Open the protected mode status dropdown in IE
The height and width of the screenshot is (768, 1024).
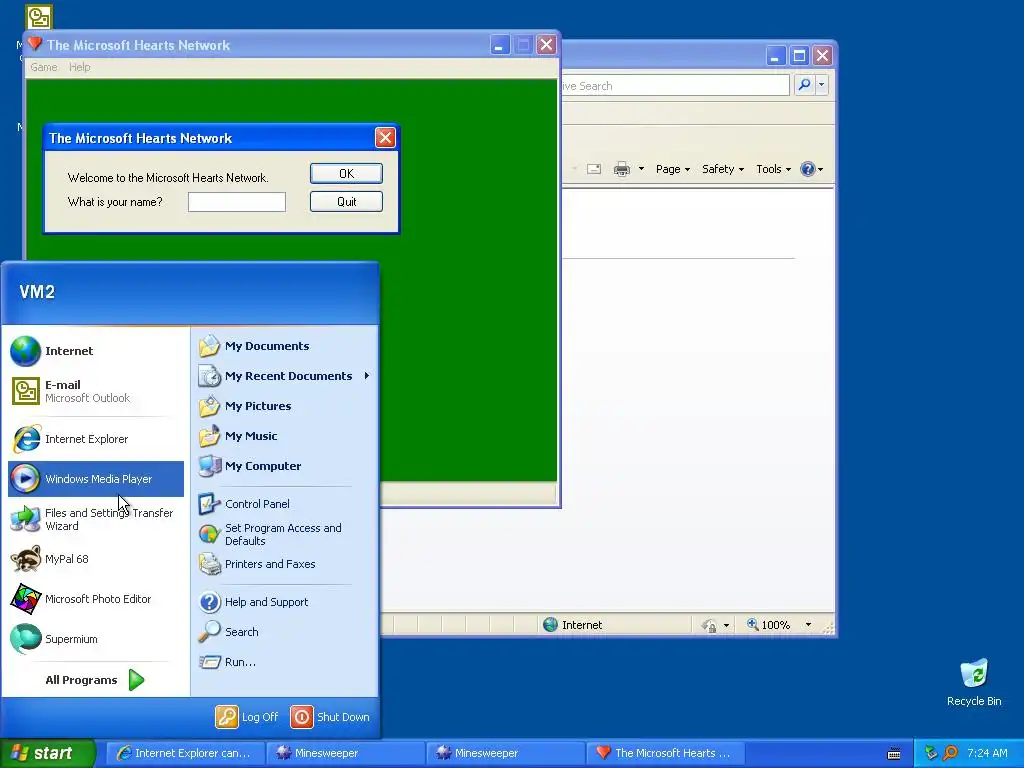coord(726,626)
